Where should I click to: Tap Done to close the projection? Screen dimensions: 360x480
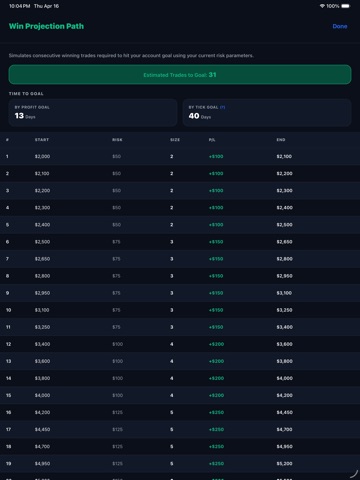click(340, 26)
